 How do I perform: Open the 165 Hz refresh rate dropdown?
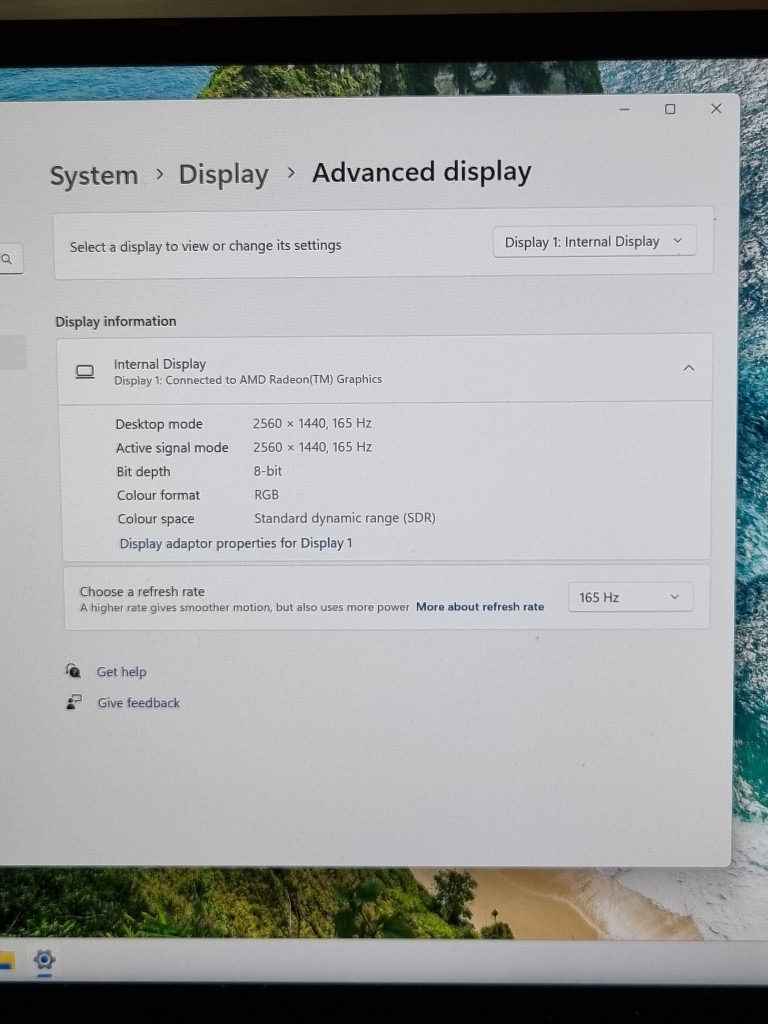(x=630, y=597)
